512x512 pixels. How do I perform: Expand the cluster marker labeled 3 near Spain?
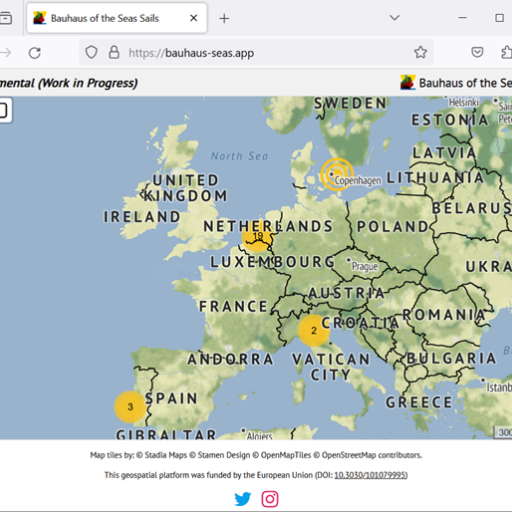(130, 407)
